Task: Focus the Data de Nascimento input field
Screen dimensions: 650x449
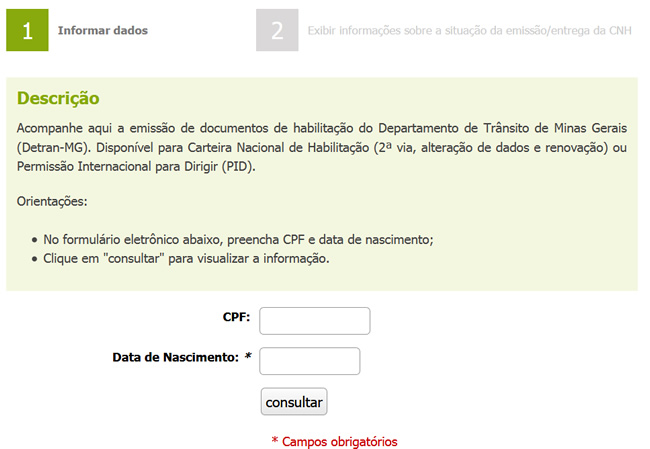Action: pyautogui.click(x=310, y=361)
